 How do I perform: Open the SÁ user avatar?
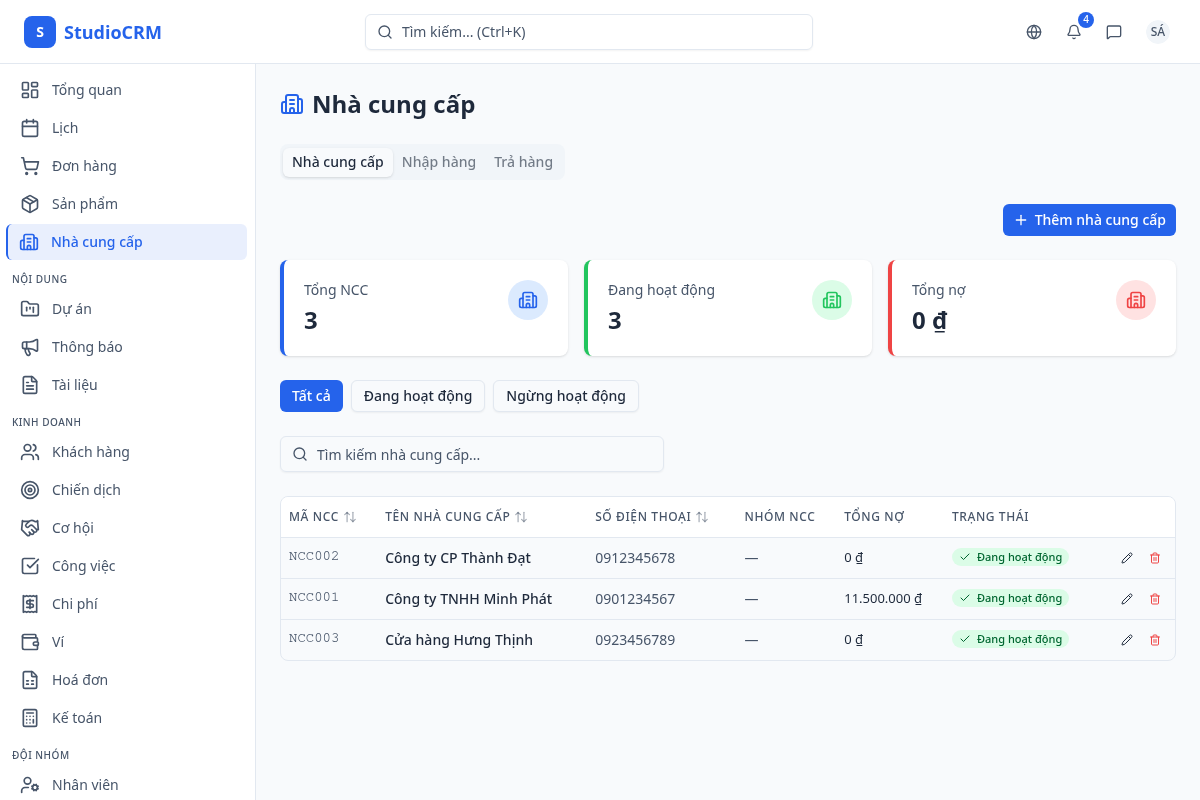[1158, 32]
